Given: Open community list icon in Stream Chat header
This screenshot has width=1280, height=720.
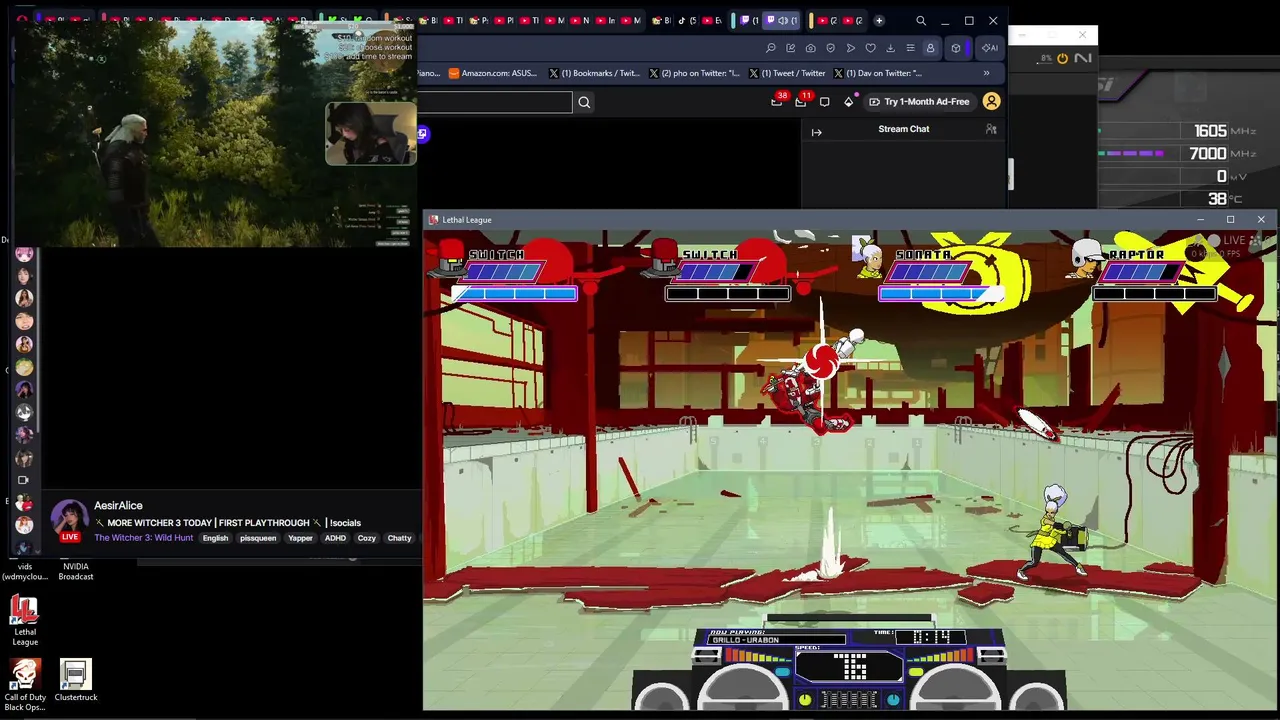Looking at the screenshot, I should (x=991, y=129).
